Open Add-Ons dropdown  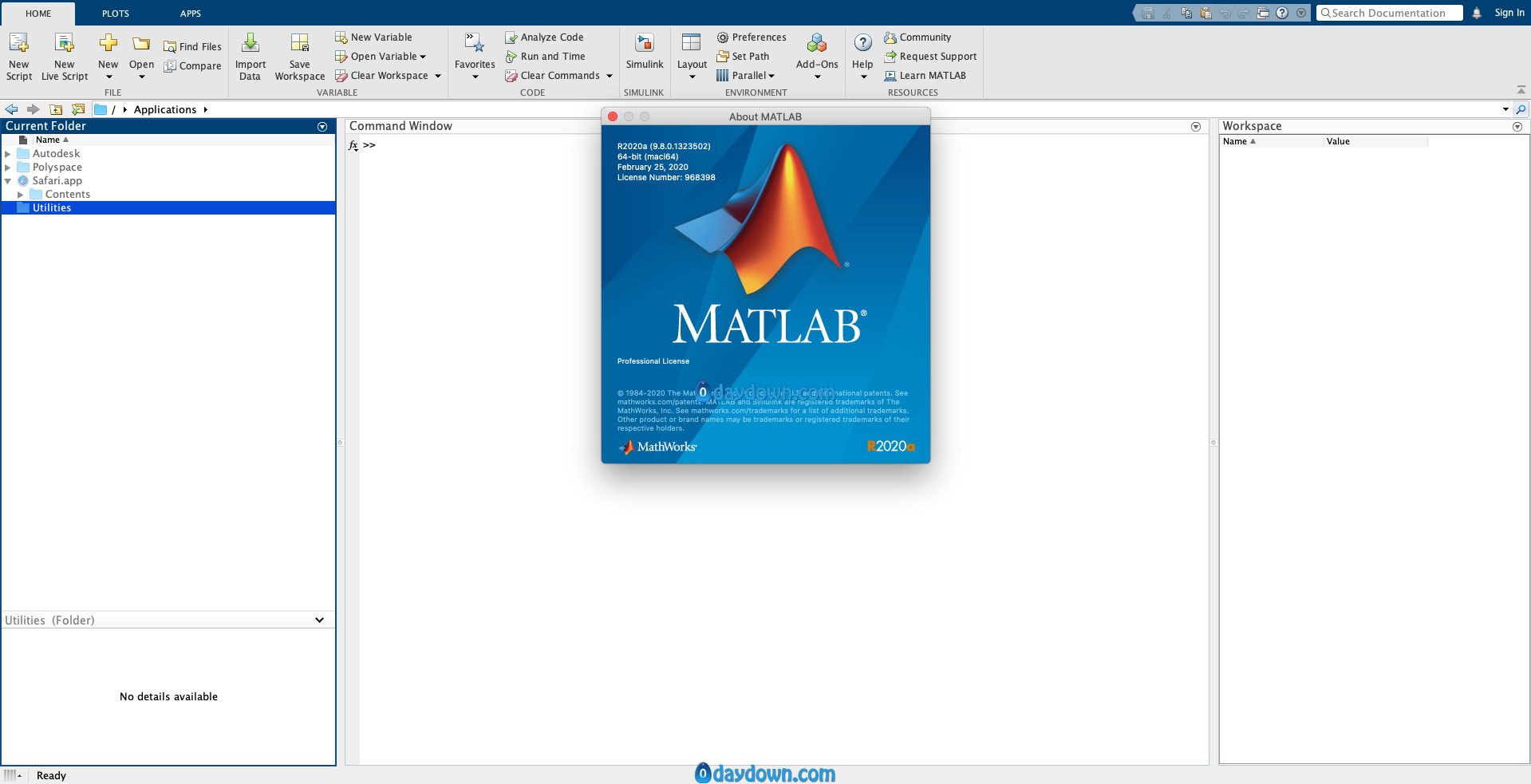817,77
